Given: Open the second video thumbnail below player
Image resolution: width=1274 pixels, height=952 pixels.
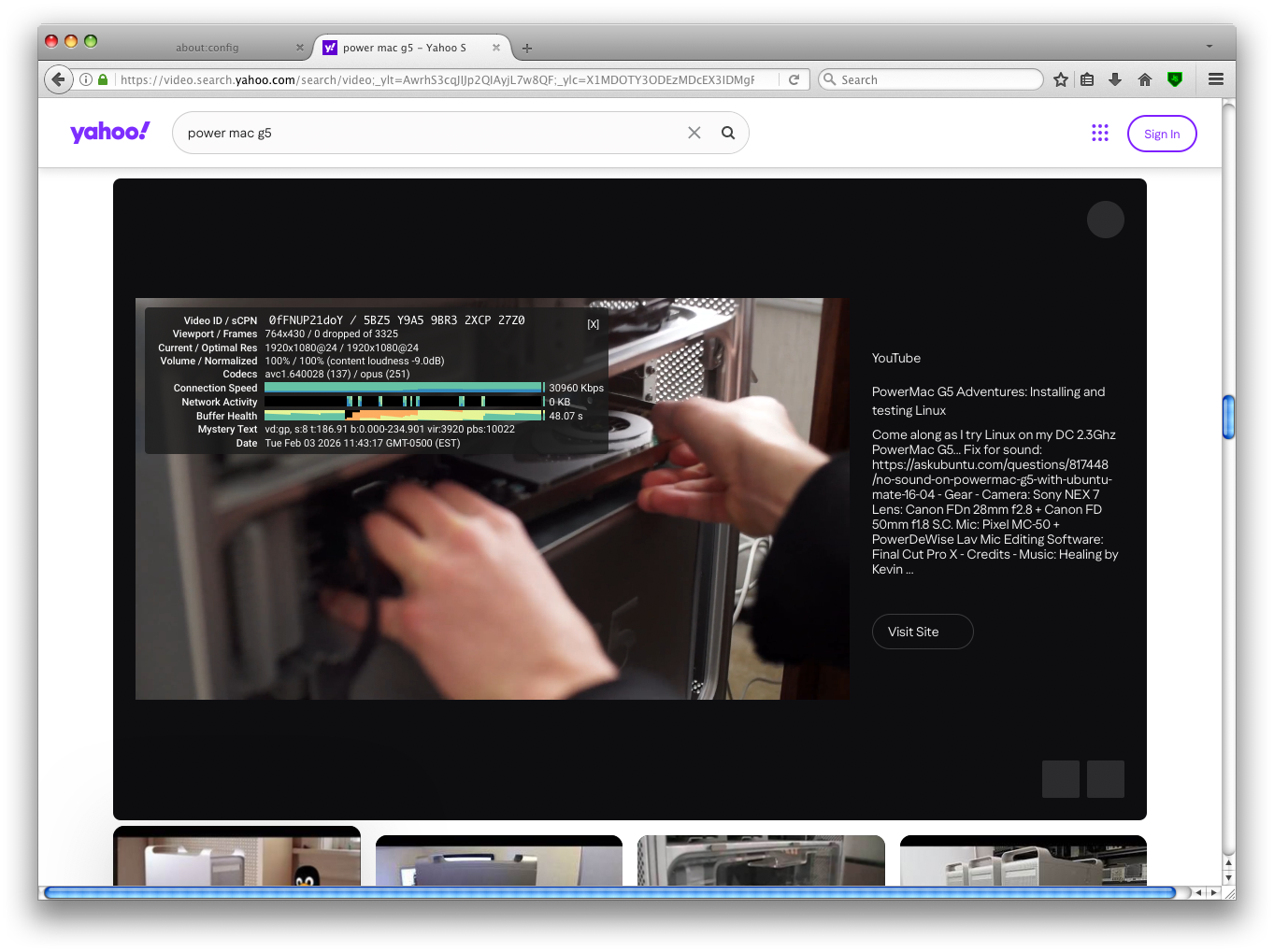Looking at the screenshot, I should point(499,860).
